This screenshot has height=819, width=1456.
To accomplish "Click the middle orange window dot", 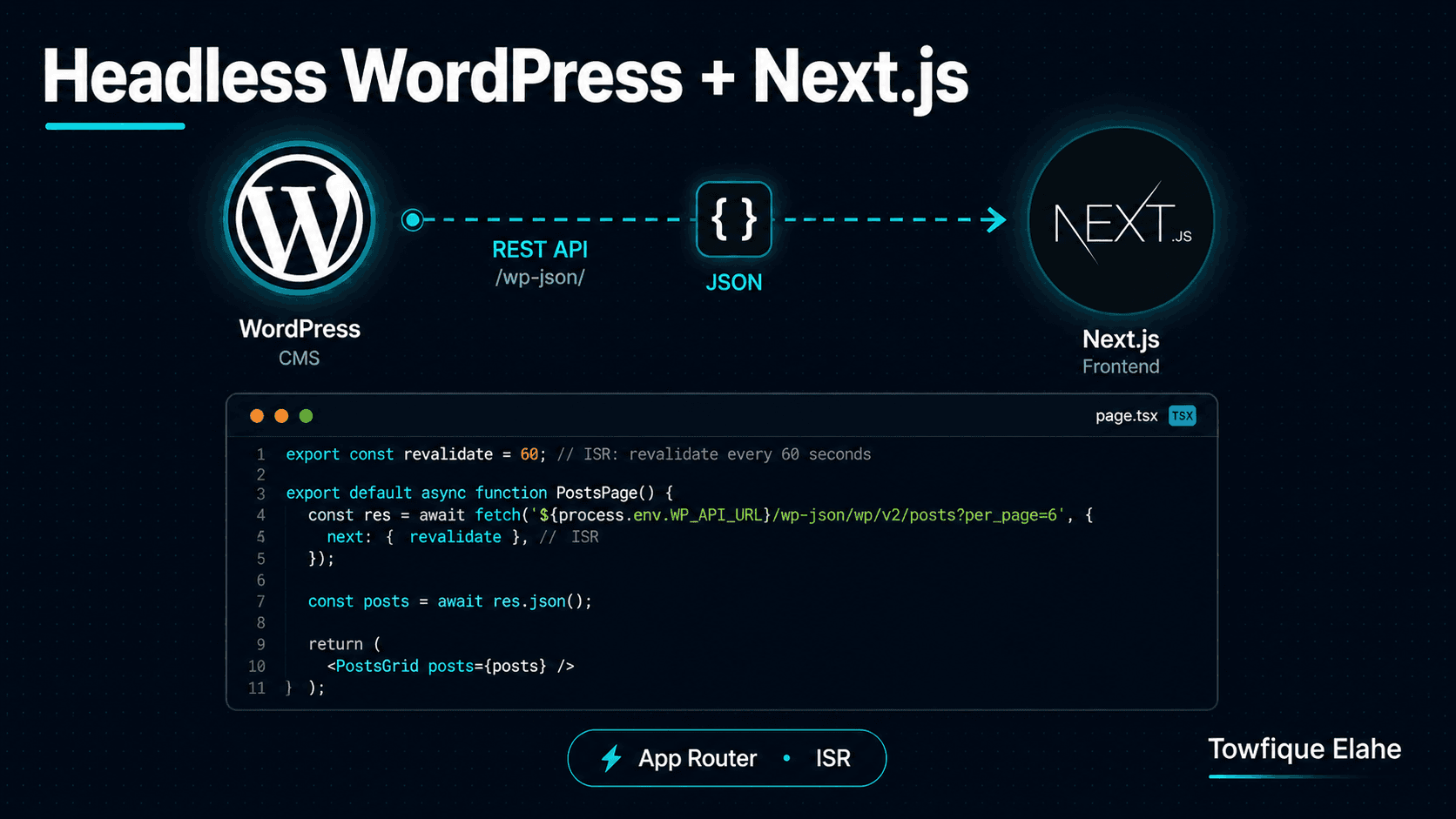I will pos(281,416).
